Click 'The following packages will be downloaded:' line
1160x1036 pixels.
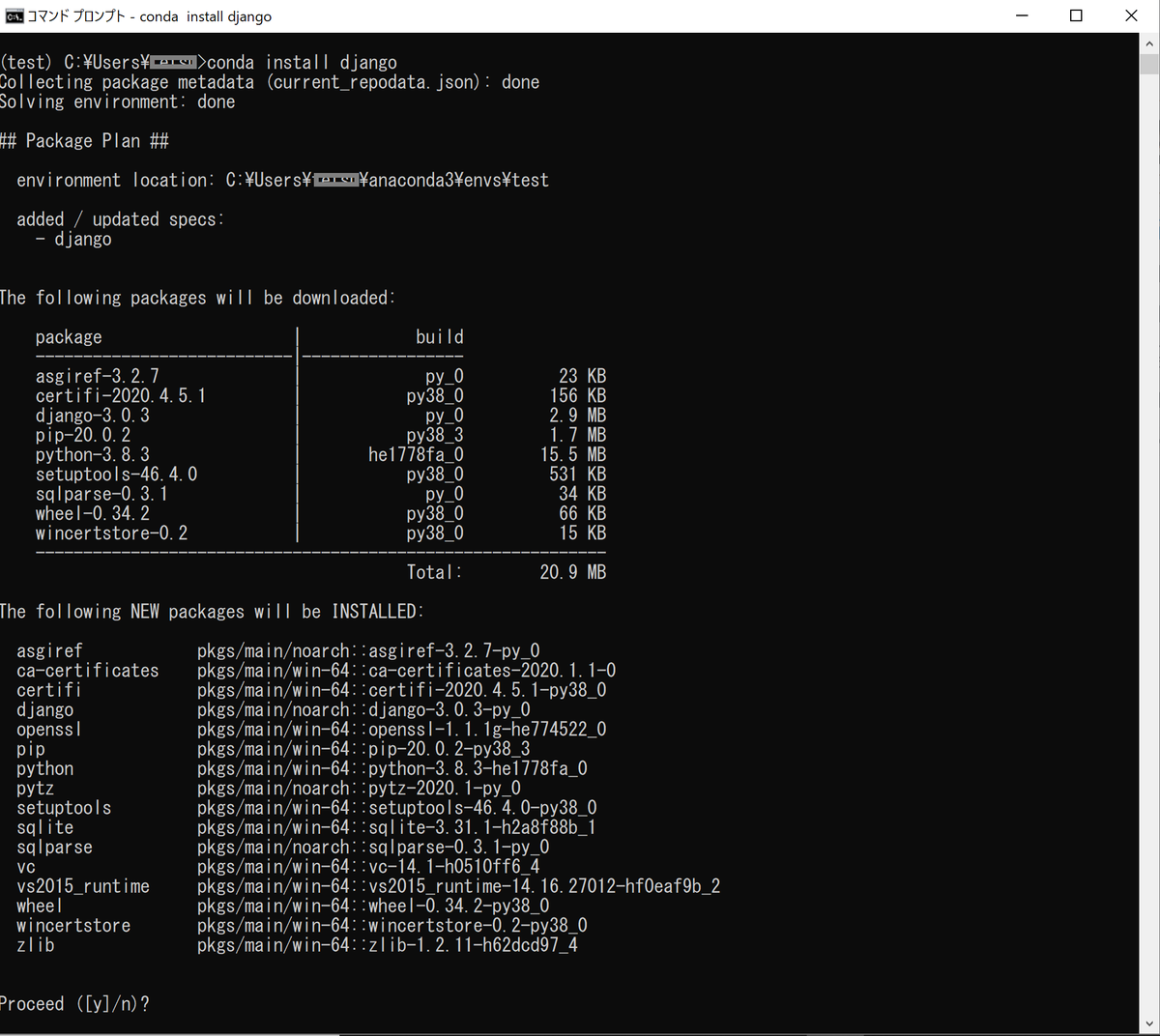click(197, 298)
